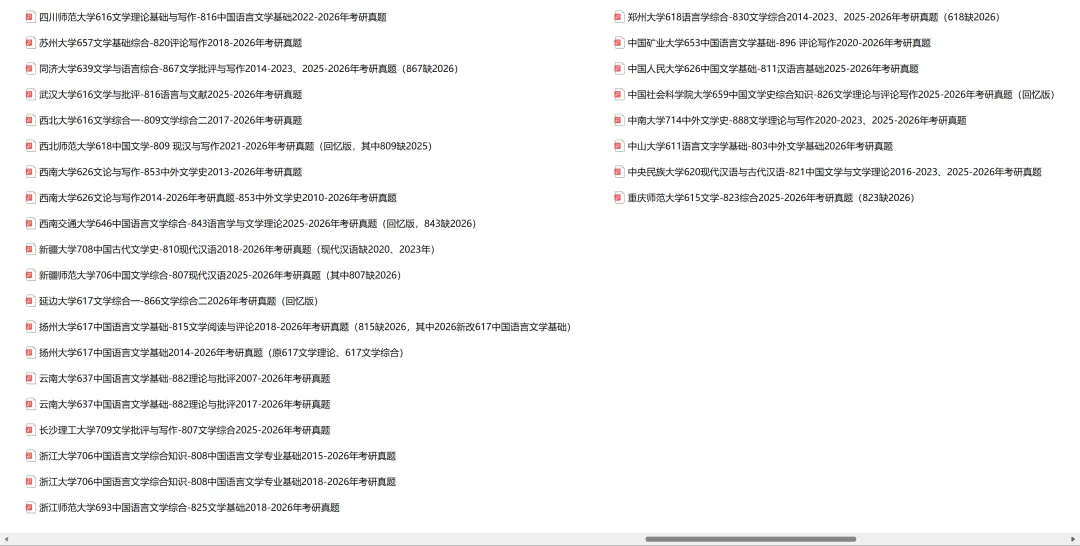This screenshot has width=1080, height=546.
Task: Click file name 长沙理工大学709文学批评与写作
Action: click(185, 430)
